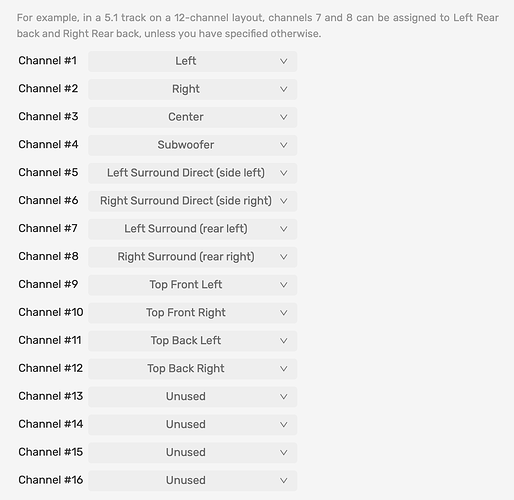The image size is (514, 500).
Task: Click the Channel #9 label
Action: [x=48, y=284]
